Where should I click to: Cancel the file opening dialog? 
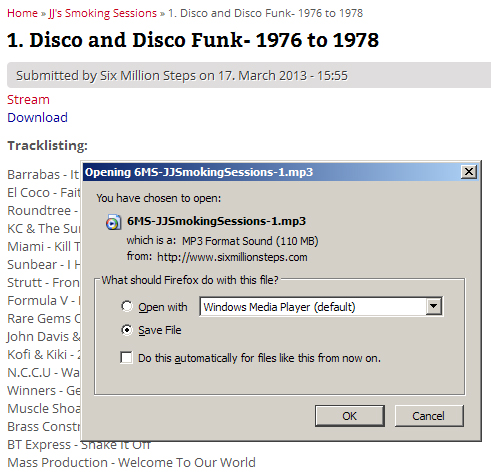[x=429, y=416]
